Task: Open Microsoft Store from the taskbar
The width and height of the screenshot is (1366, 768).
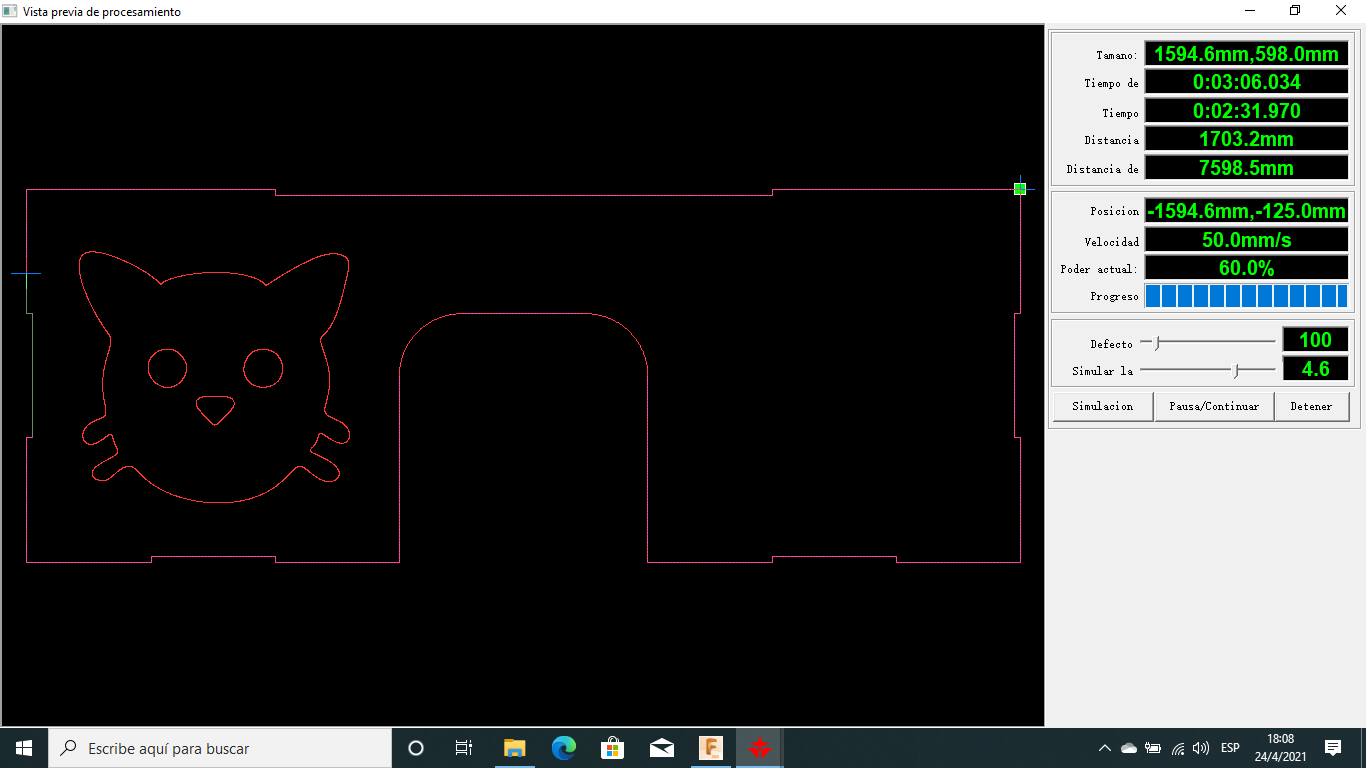Action: pyautogui.click(x=612, y=748)
